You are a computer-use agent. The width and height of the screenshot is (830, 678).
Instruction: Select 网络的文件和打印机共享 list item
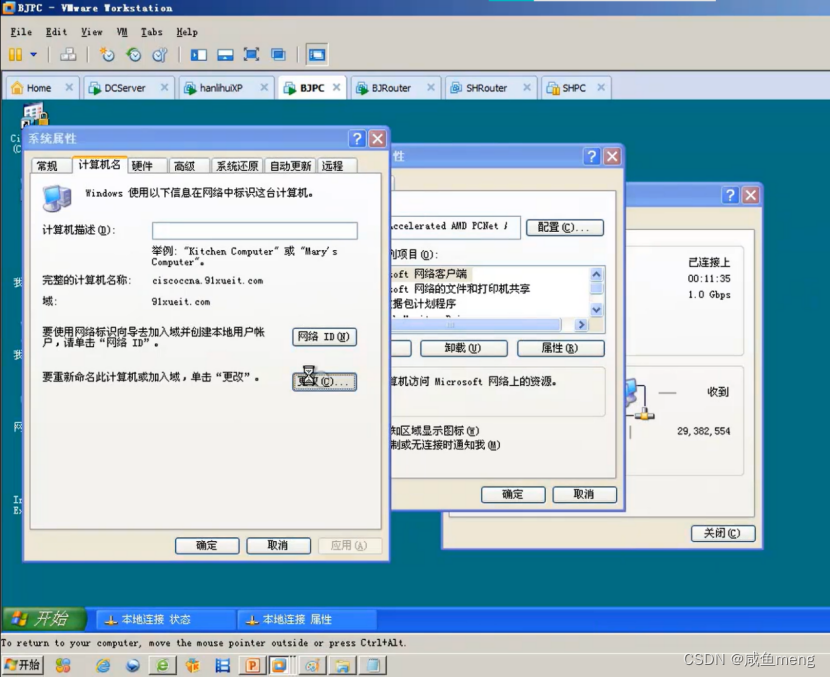[461, 289]
